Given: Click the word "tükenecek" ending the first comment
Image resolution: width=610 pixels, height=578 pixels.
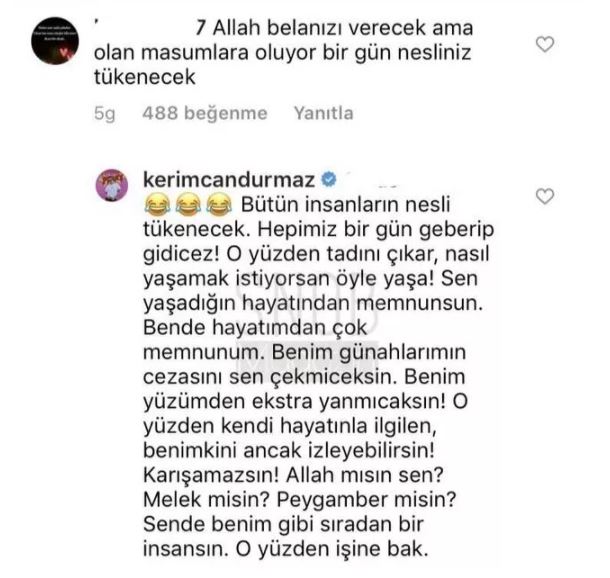Looking at the screenshot, I should click(x=145, y=77).
